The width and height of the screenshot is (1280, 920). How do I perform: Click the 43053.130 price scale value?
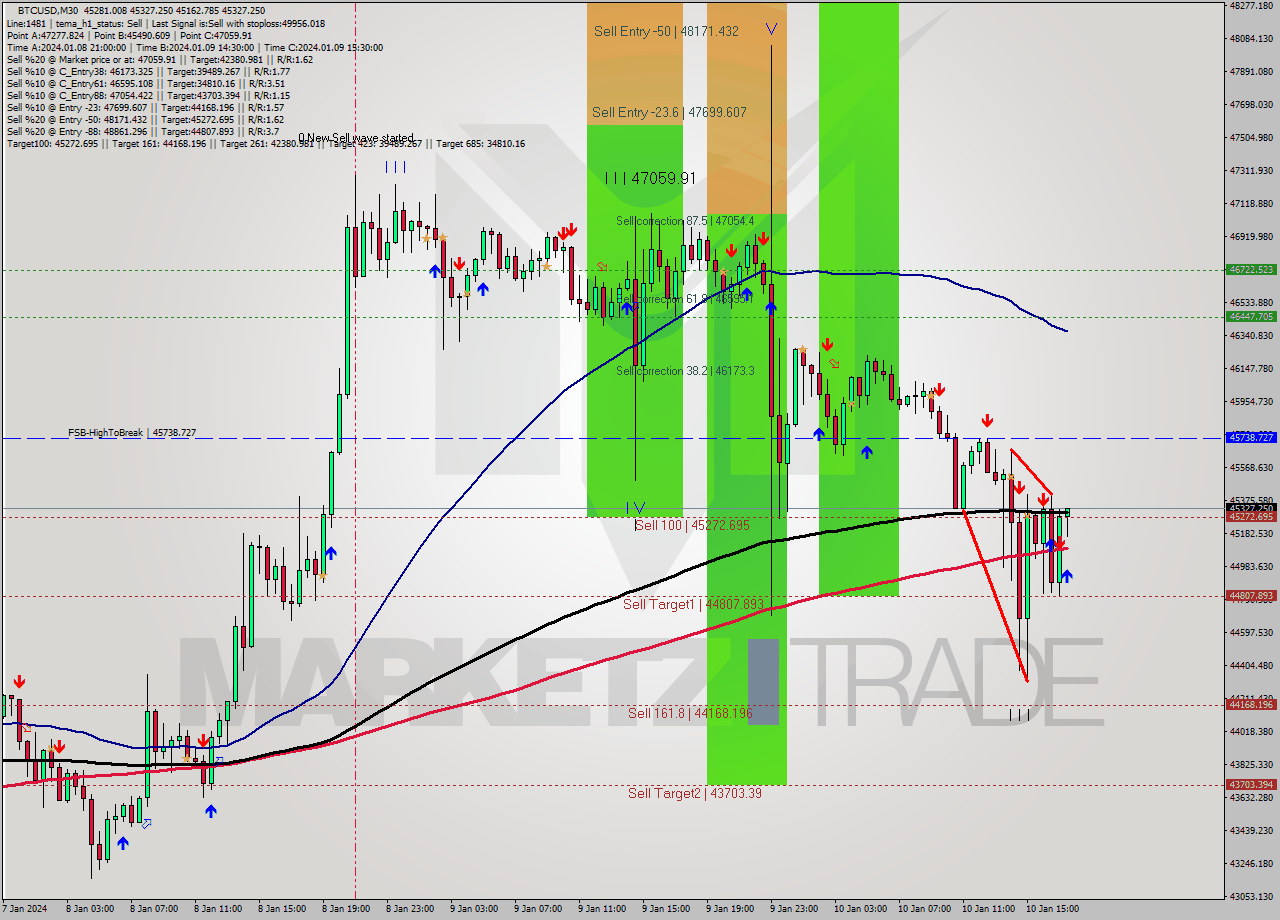pyautogui.click(x=1252, y=896)
